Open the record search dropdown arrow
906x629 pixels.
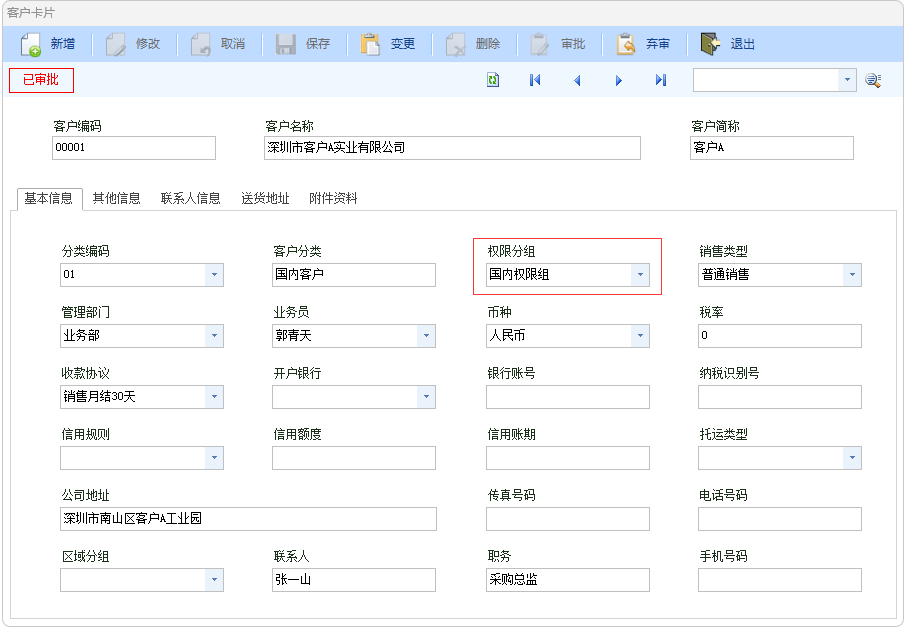847,80
